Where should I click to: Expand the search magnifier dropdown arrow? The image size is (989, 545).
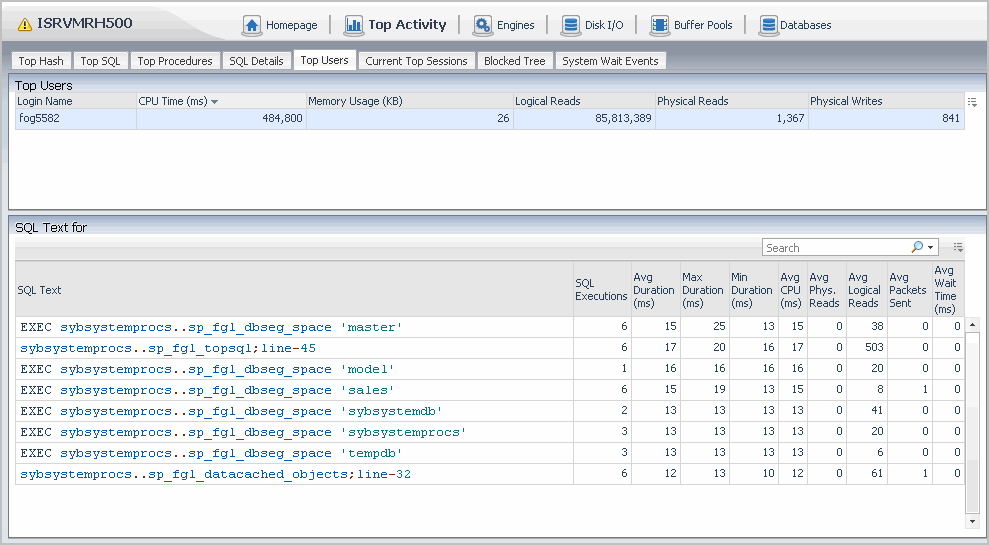[x=931, y=248]
